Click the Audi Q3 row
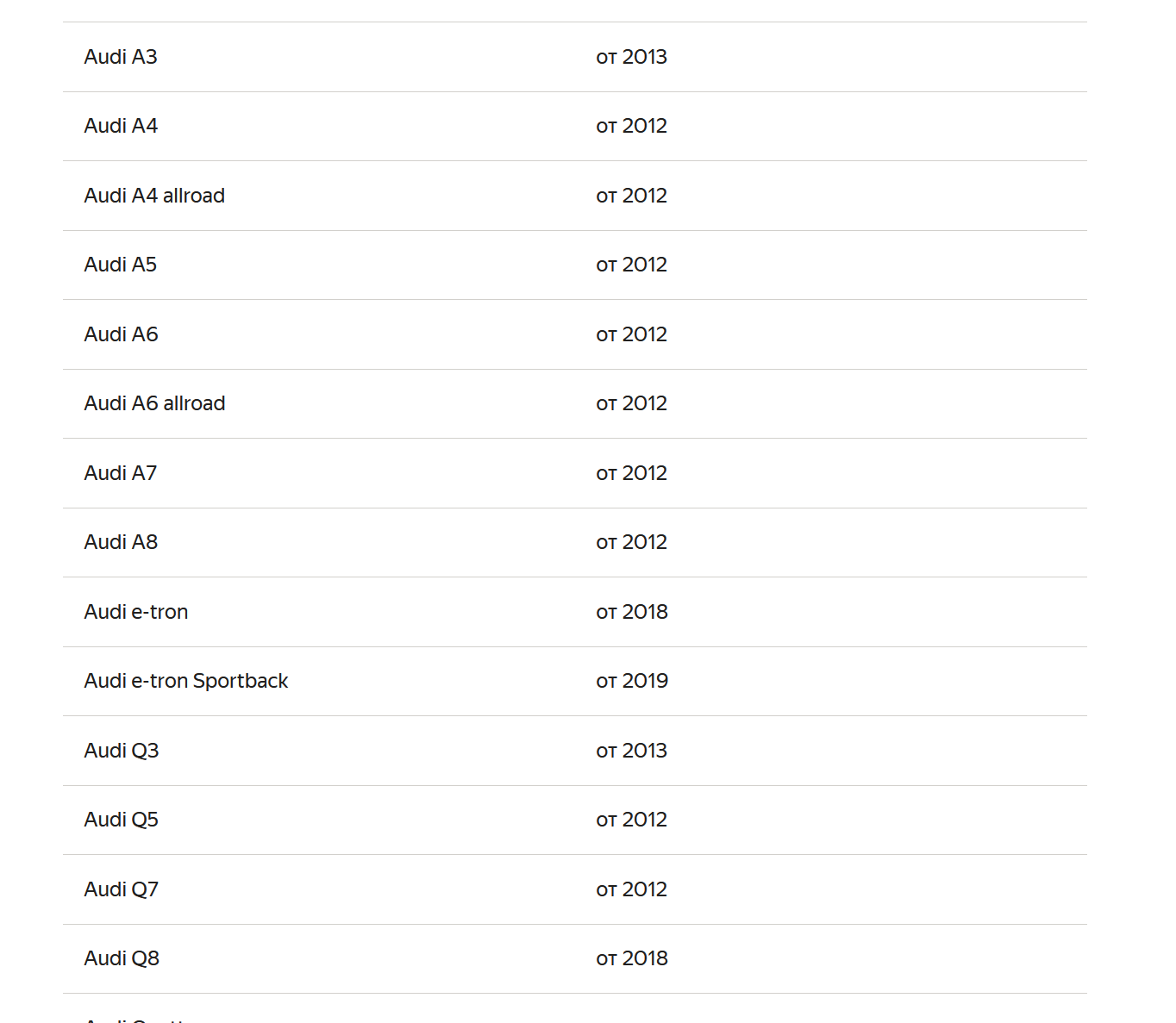The image size is (1176, 1023). click(x=575, y=751)
